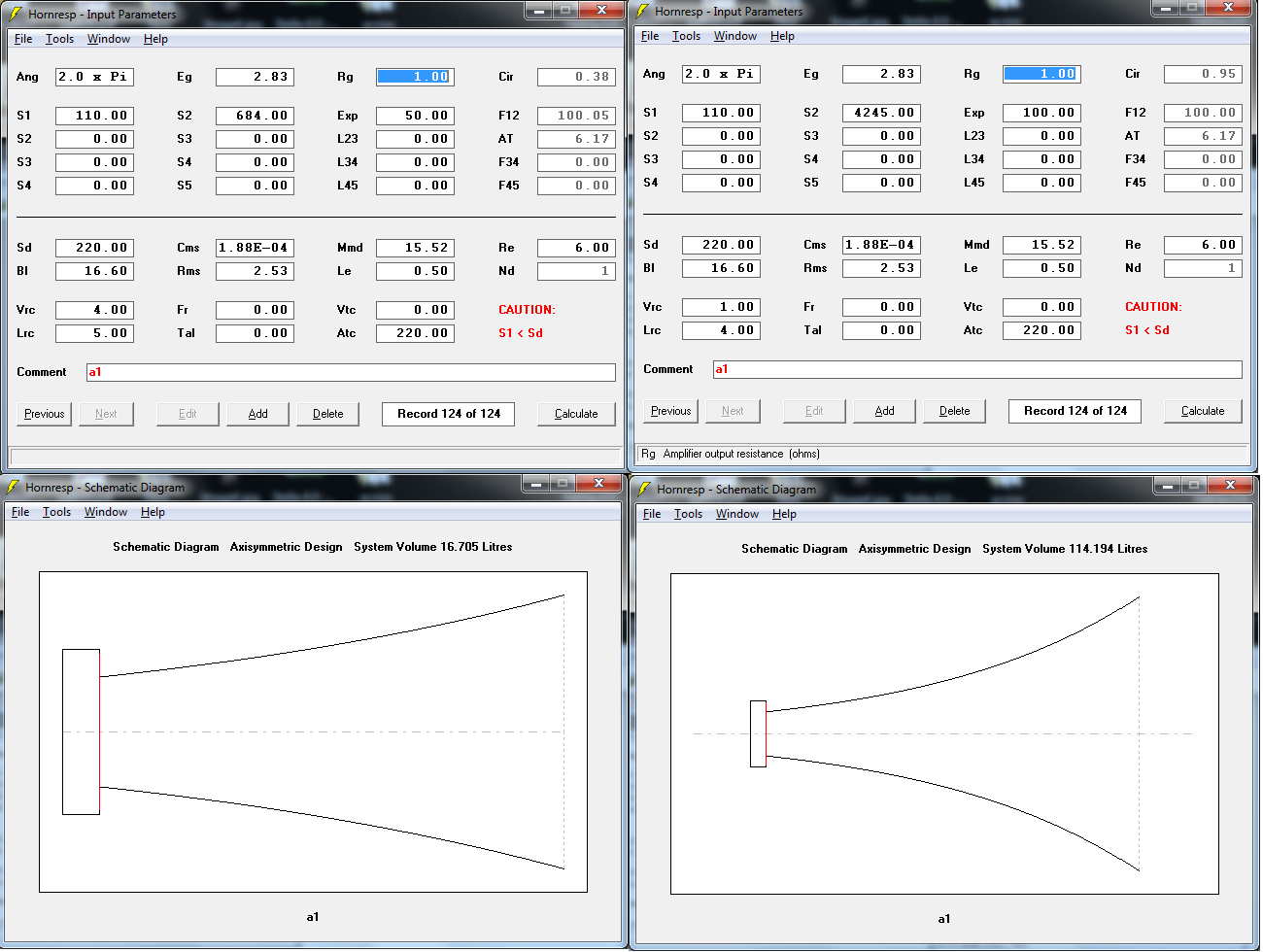The image size is (1263, 952).
Task: Open Help menu in left Schematic Diagram window
Action: (x=153, y=512)
